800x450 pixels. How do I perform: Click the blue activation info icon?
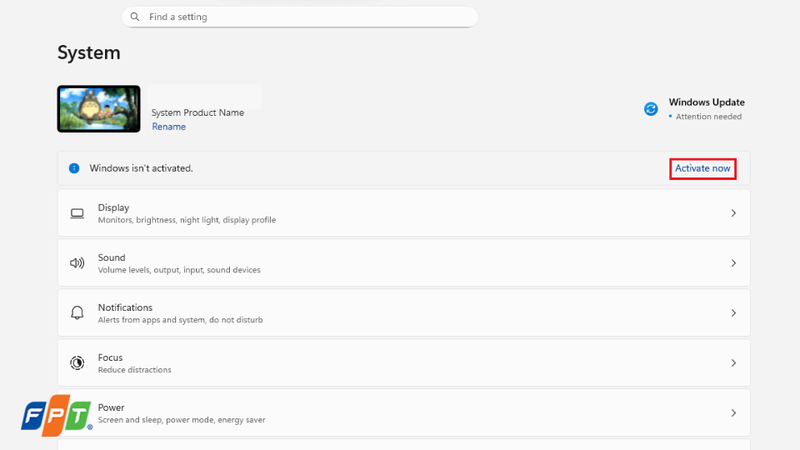[x=74, y=168]
